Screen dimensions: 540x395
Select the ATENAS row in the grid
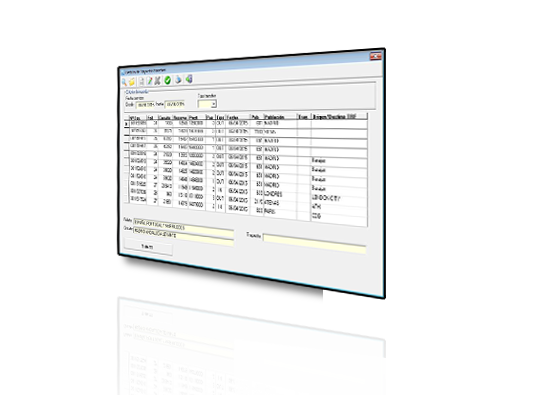(246, 201)
